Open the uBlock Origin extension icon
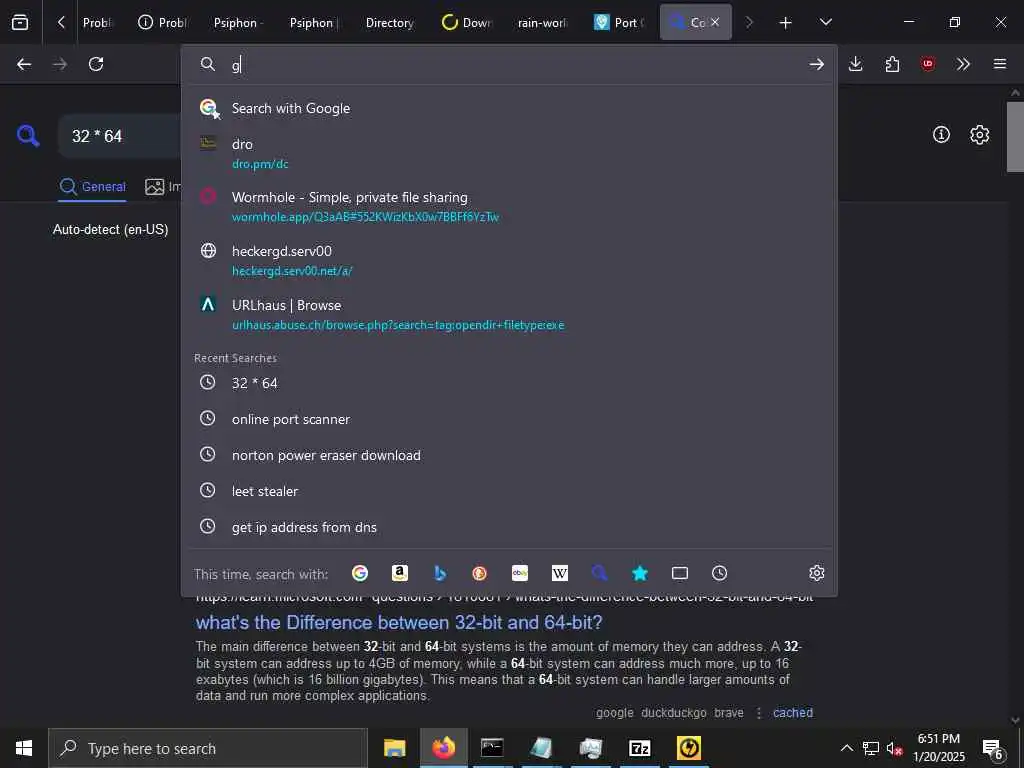 (x=928, y=64)
